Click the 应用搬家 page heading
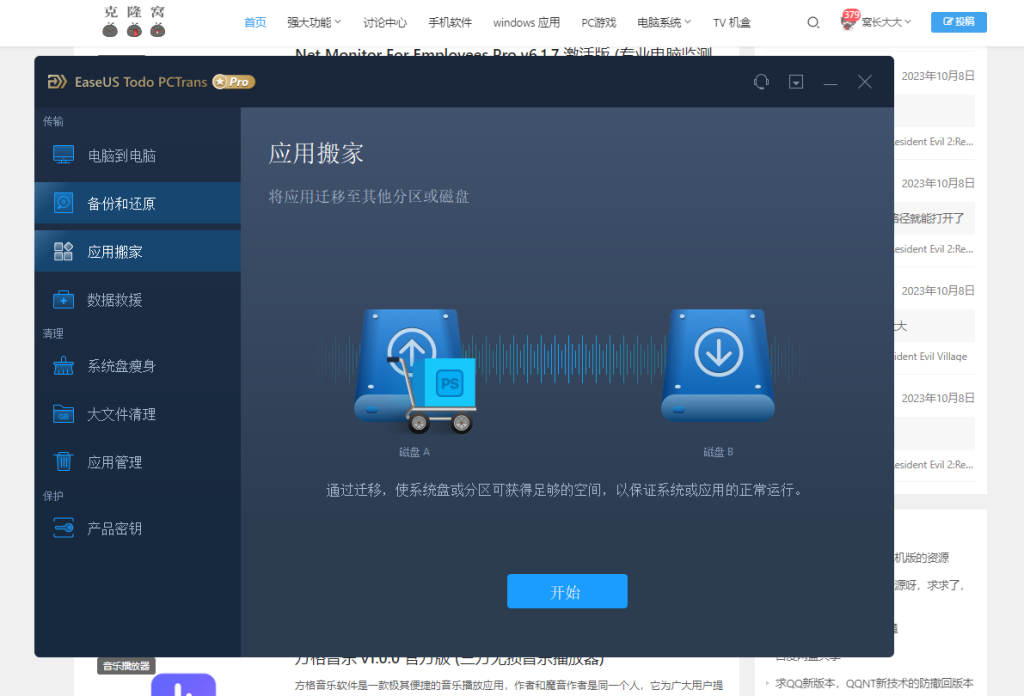Screen dimensions: 1024x696 point(316,153)
